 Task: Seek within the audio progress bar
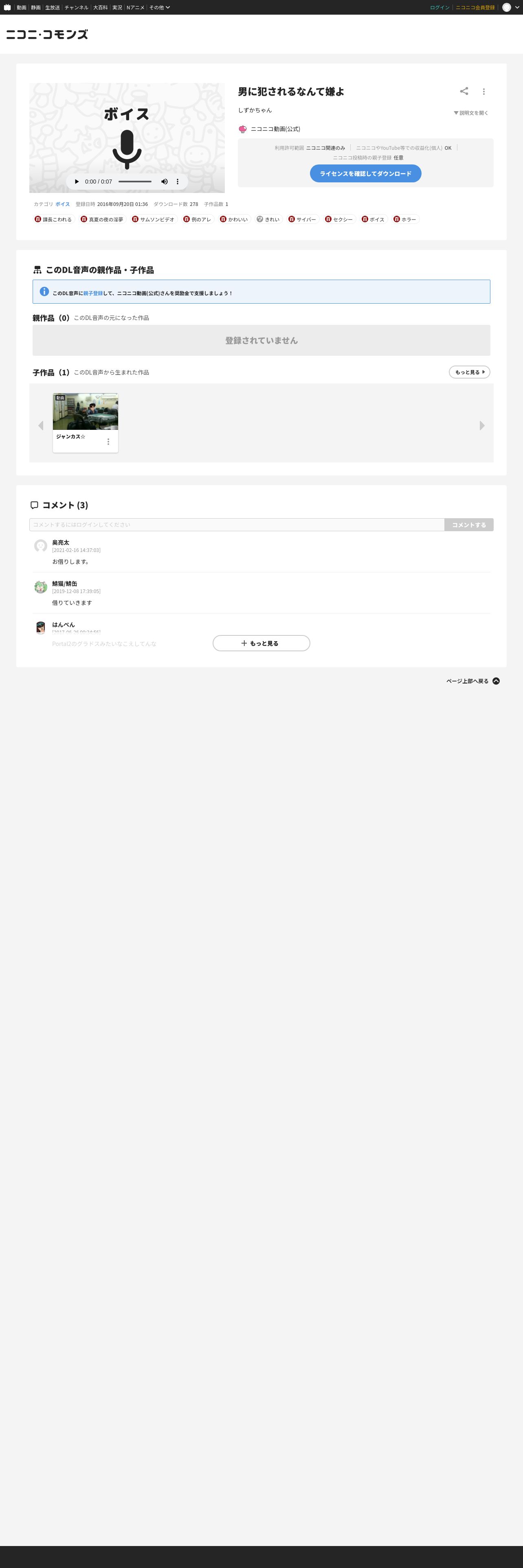(x=135, y=182)
